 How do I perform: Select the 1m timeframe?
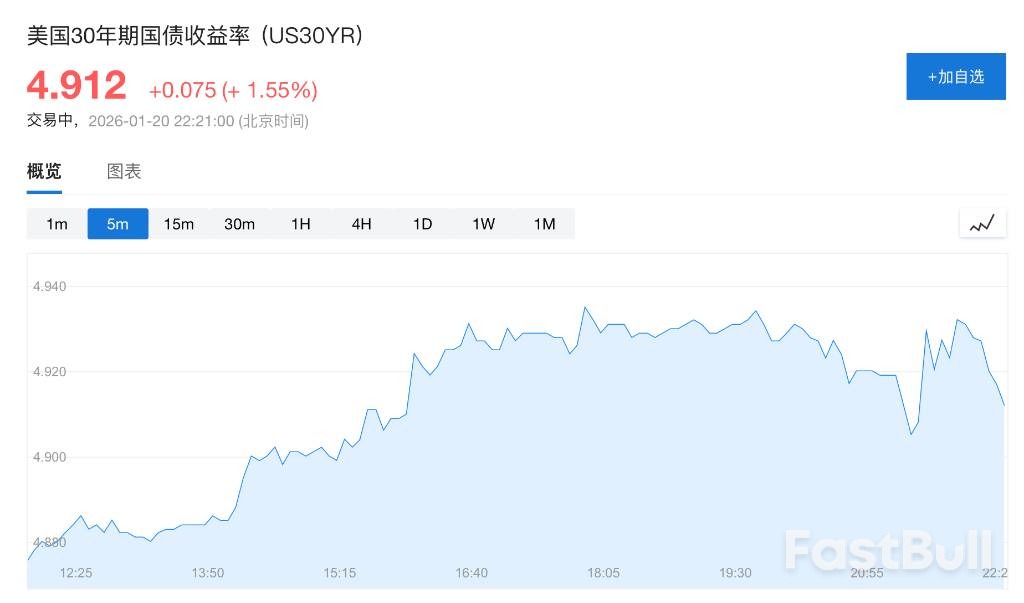click(57, 224)
